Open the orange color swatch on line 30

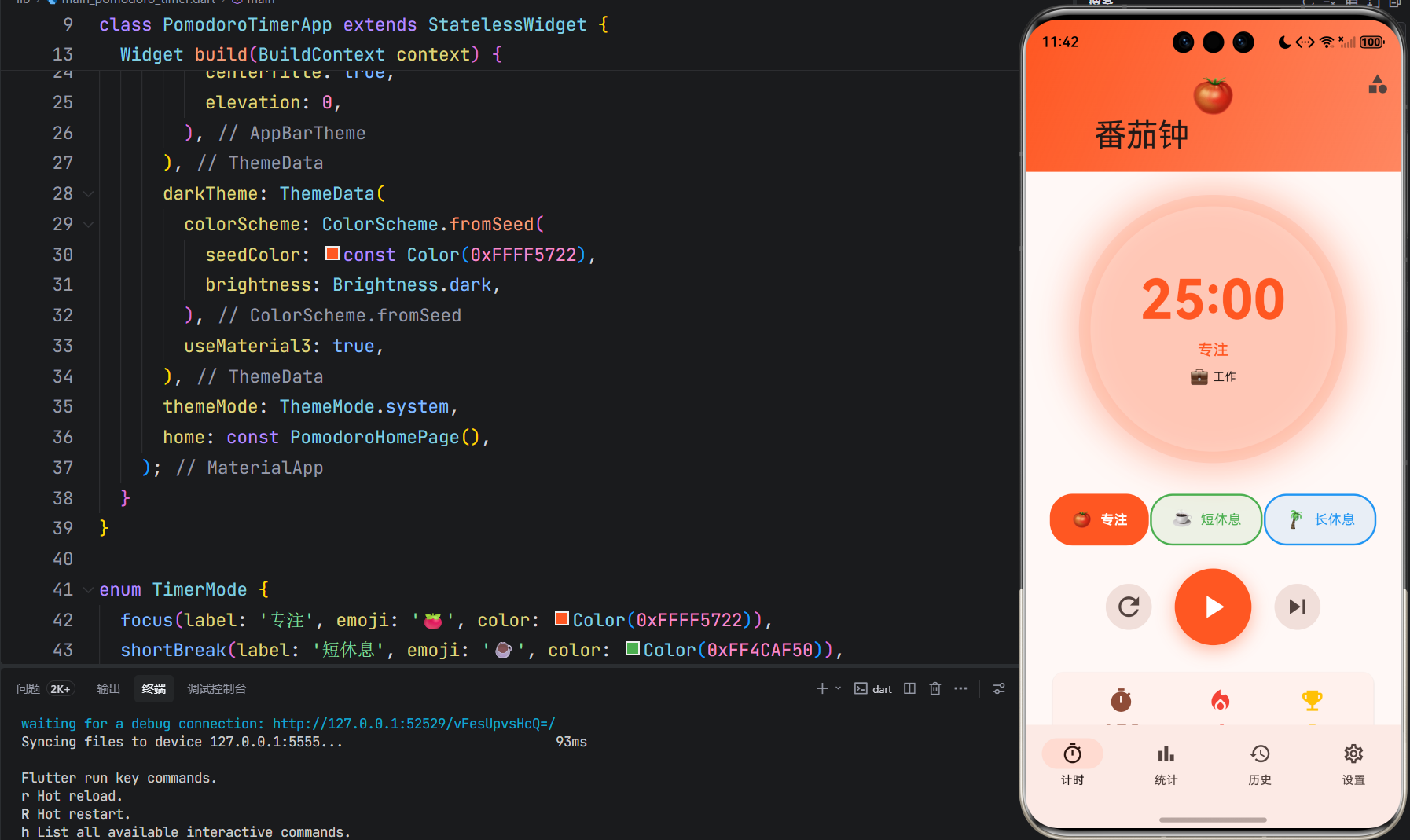(x=332, y=254)
